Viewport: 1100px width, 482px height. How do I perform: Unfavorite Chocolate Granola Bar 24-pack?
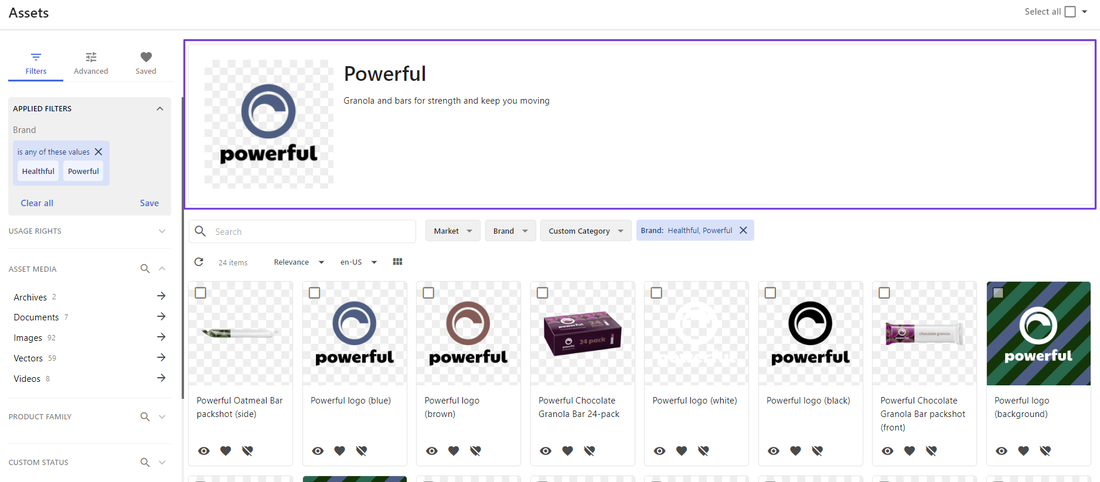pos(589,450)
